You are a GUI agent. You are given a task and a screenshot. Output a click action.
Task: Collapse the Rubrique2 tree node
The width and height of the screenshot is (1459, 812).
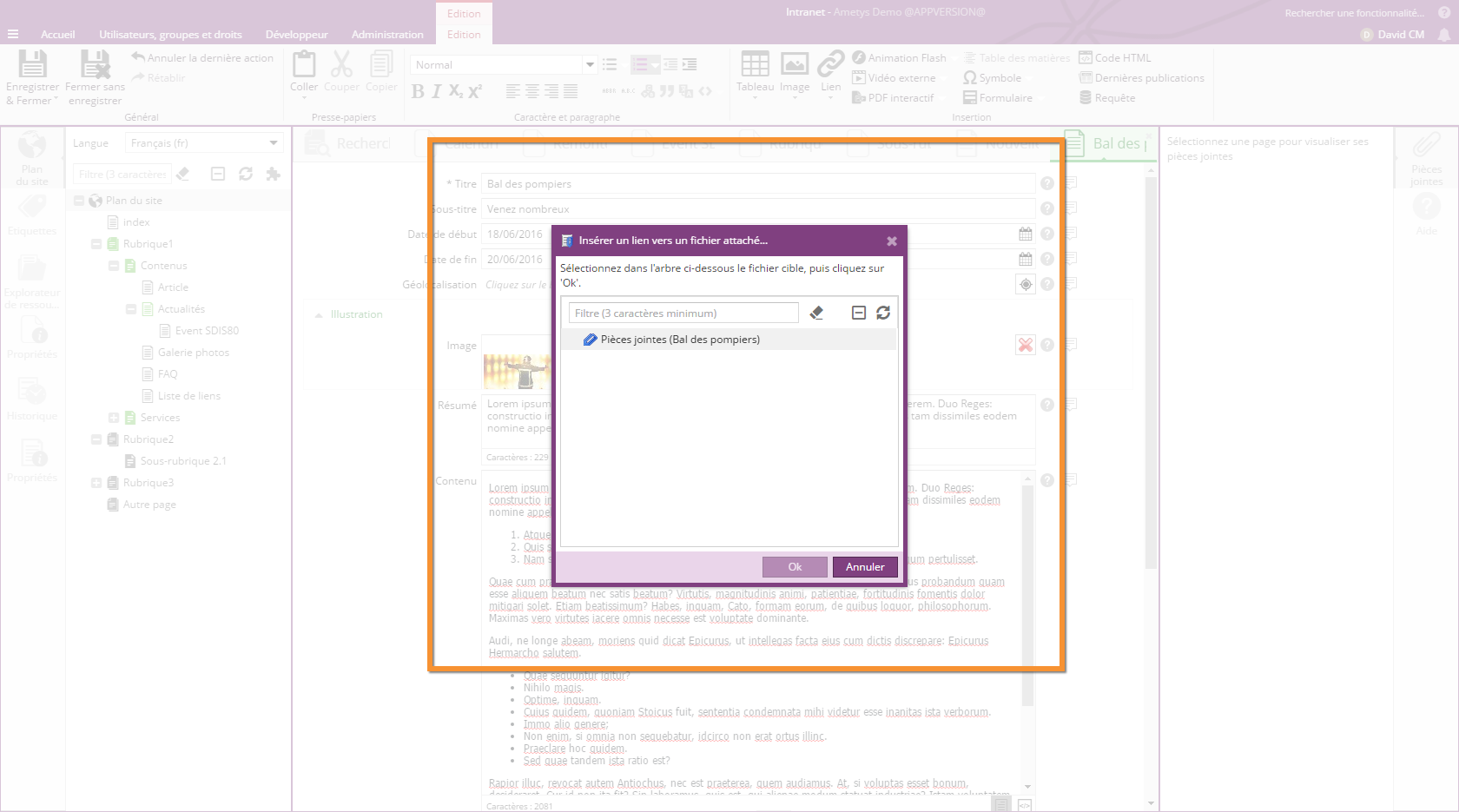[x=96, y=439]
